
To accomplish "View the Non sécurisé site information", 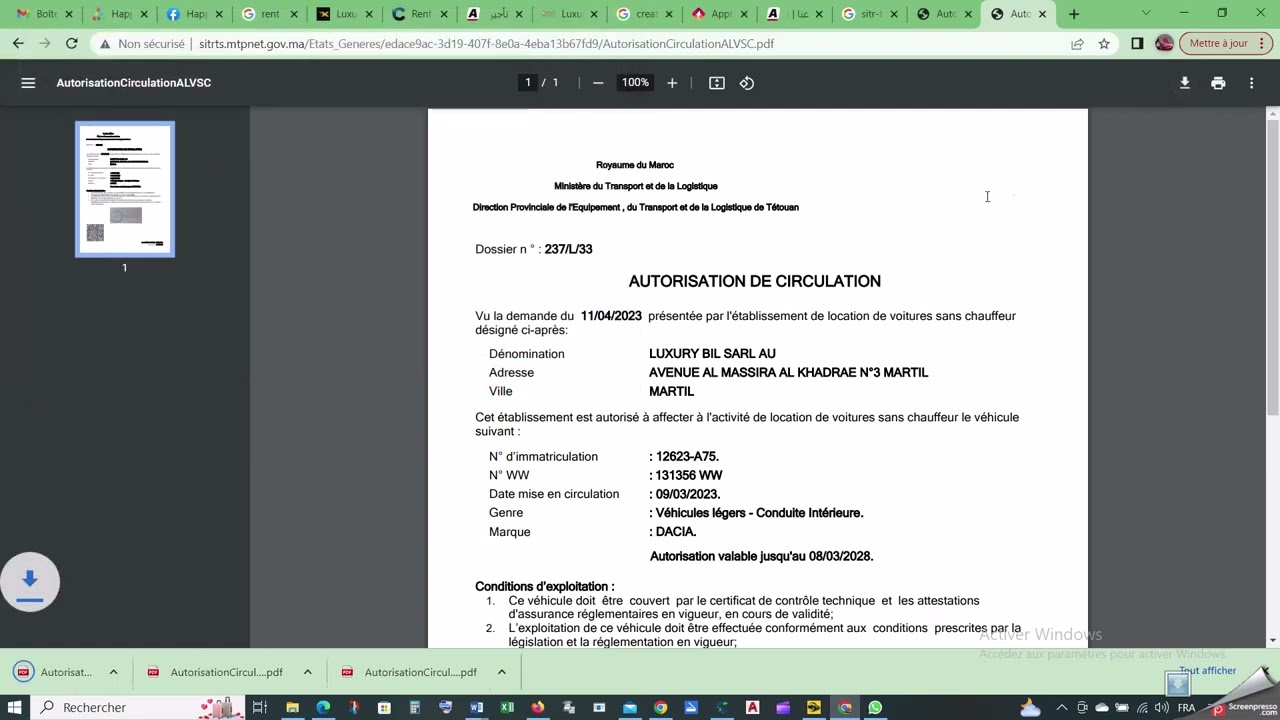I will 142,44.
